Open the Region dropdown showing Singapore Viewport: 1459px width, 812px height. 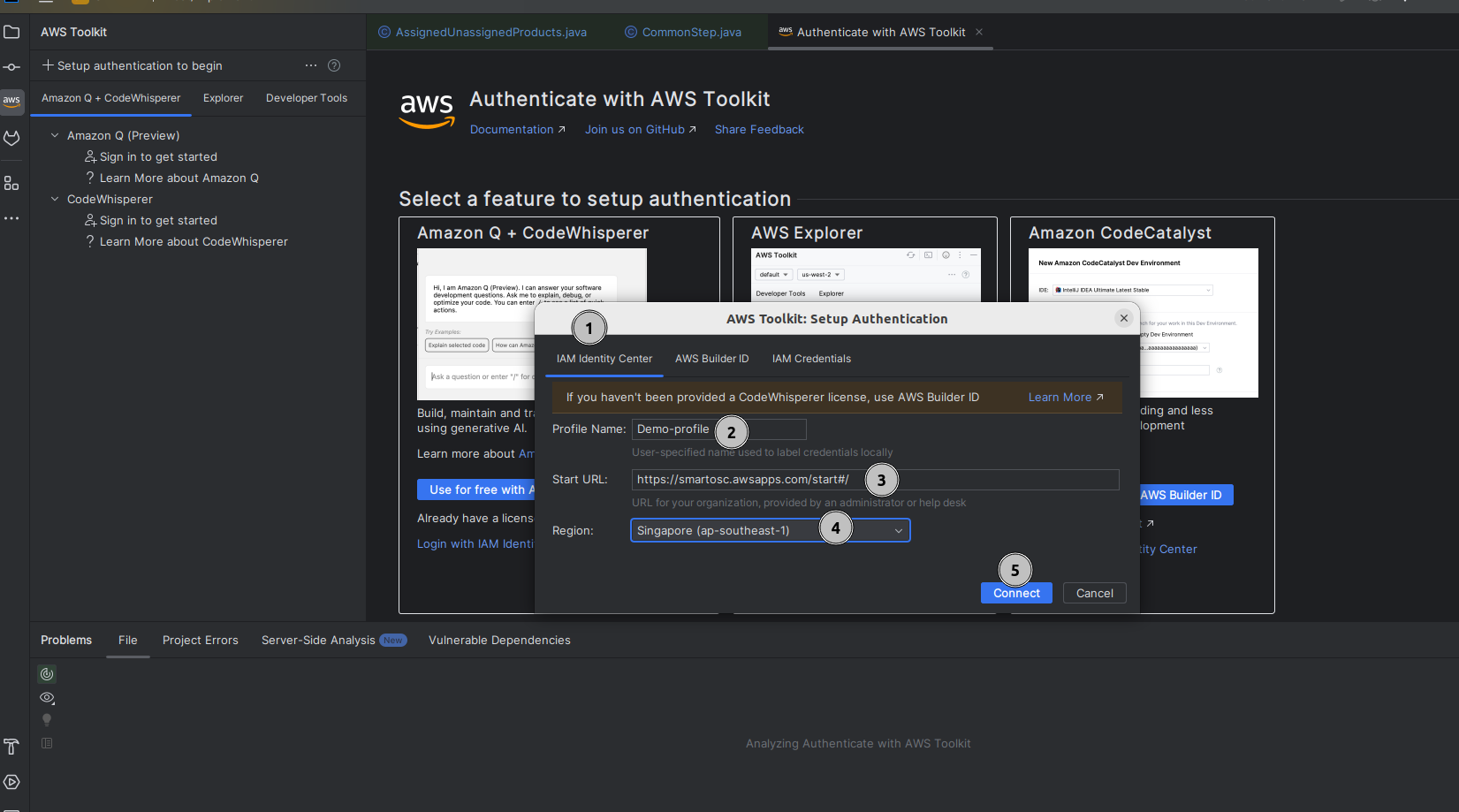pos(770,530)
